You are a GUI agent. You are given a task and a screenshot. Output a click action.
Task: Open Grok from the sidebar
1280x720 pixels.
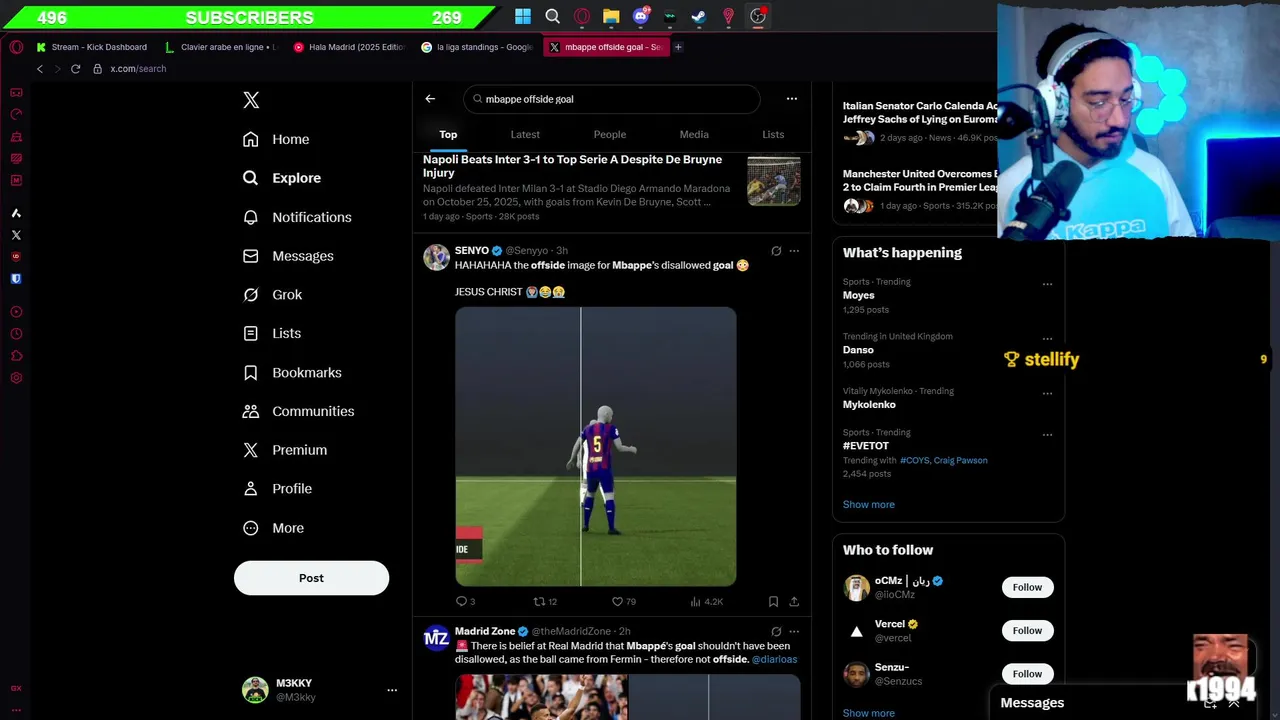click(x=273, y=295)
